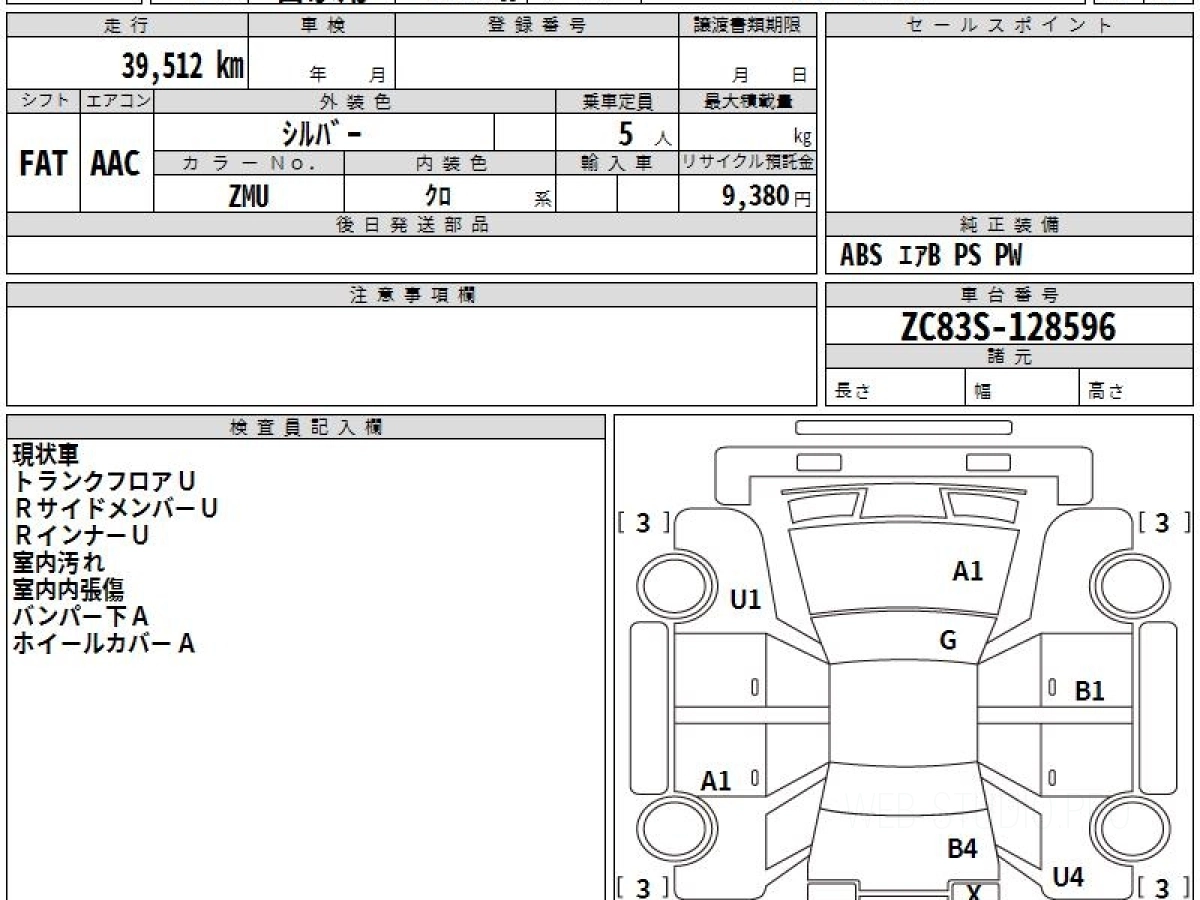Click the B1 mark on the diagram

1089,690
